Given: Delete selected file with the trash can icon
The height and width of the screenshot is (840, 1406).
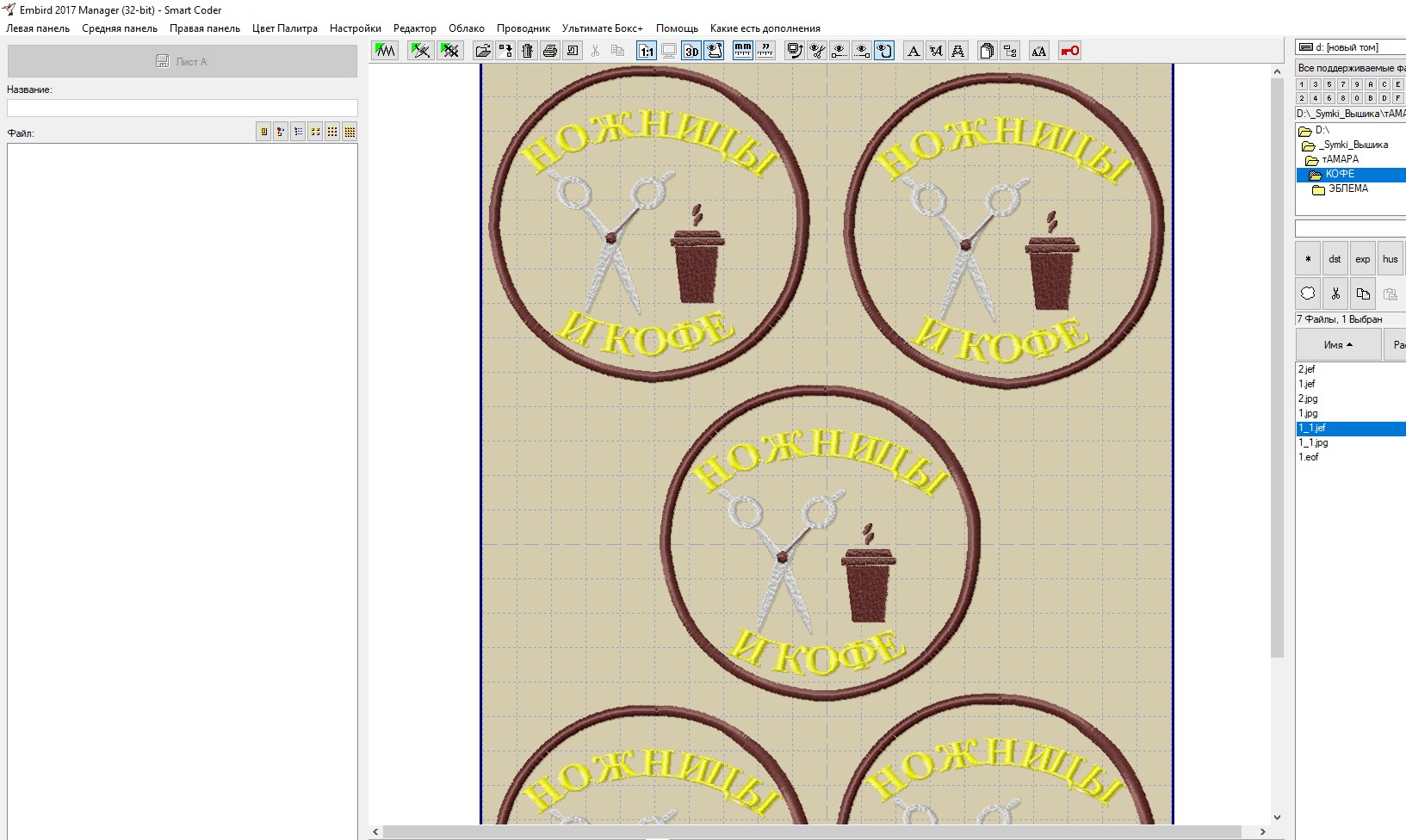Looking at the screenshot, I should [x=528, y=51].
